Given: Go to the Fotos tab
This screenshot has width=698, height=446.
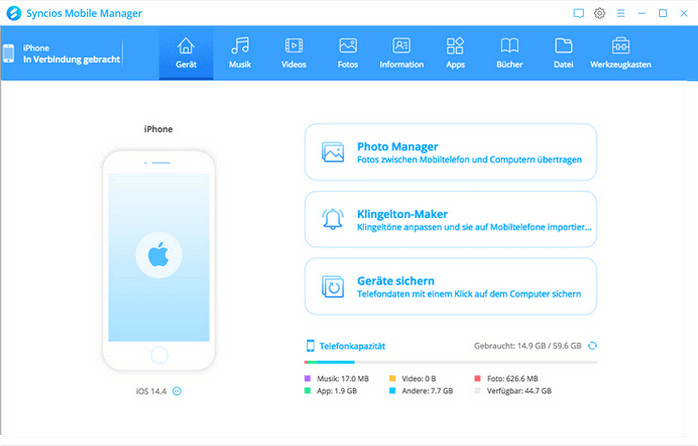Looking at the screenshot, I should (348, 53).
